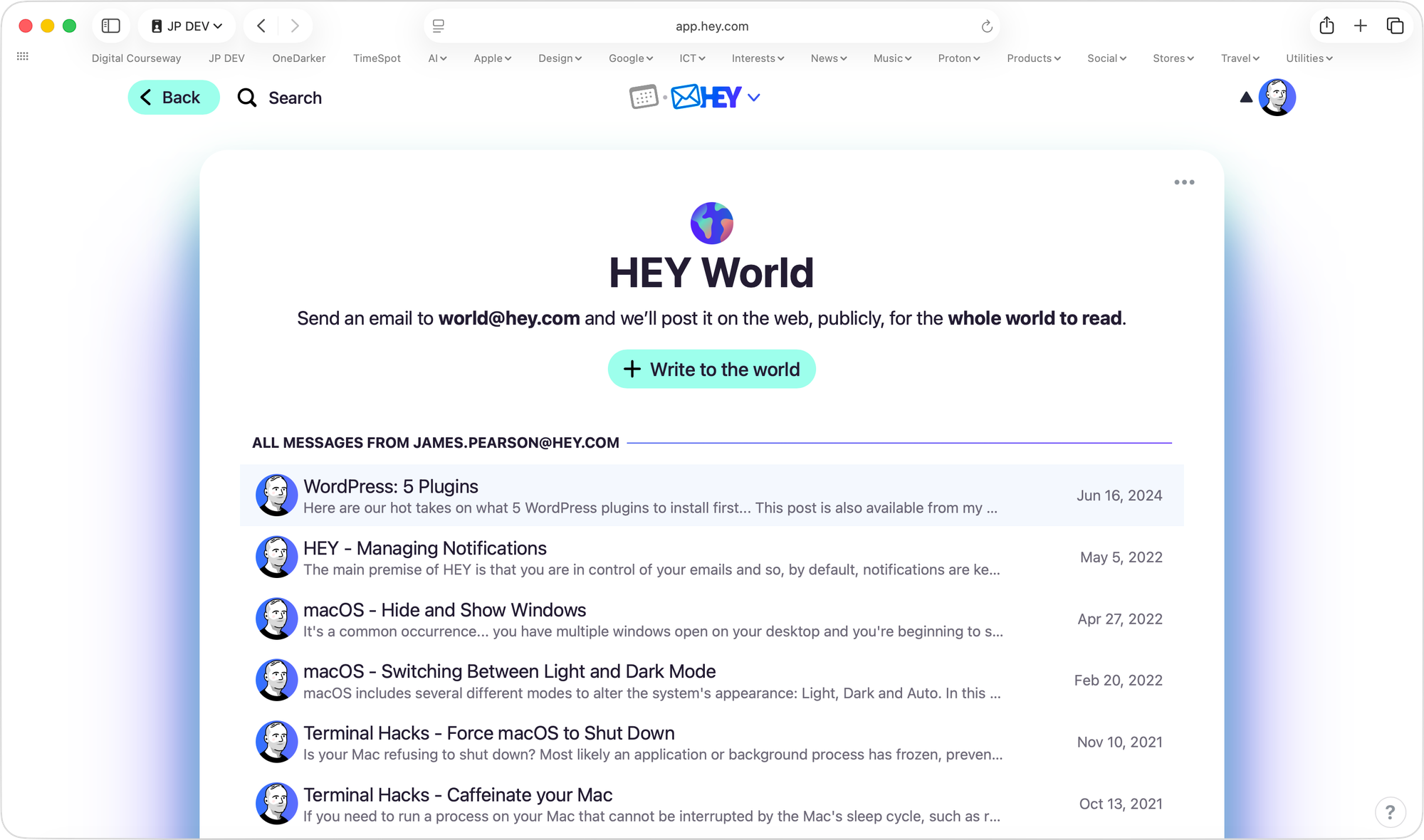Open macOS - Hide and Show Windows

click(x=711, y=619)
